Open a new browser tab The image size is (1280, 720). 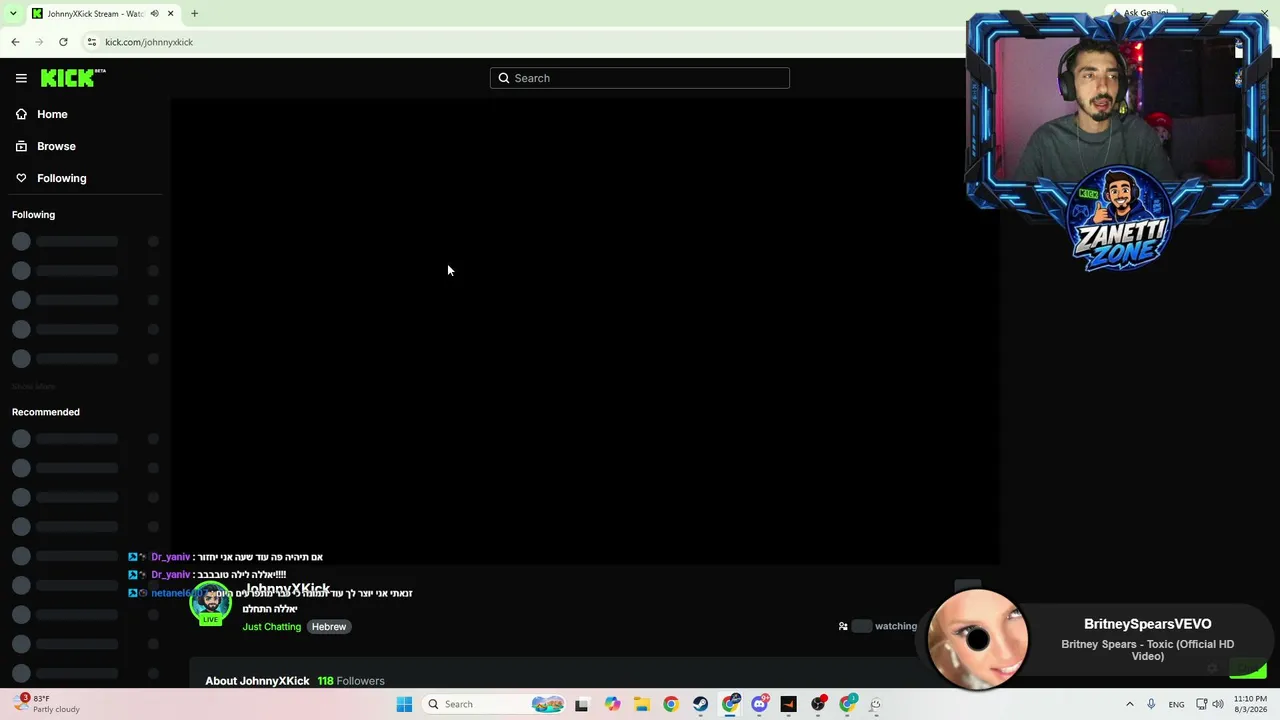194,14
